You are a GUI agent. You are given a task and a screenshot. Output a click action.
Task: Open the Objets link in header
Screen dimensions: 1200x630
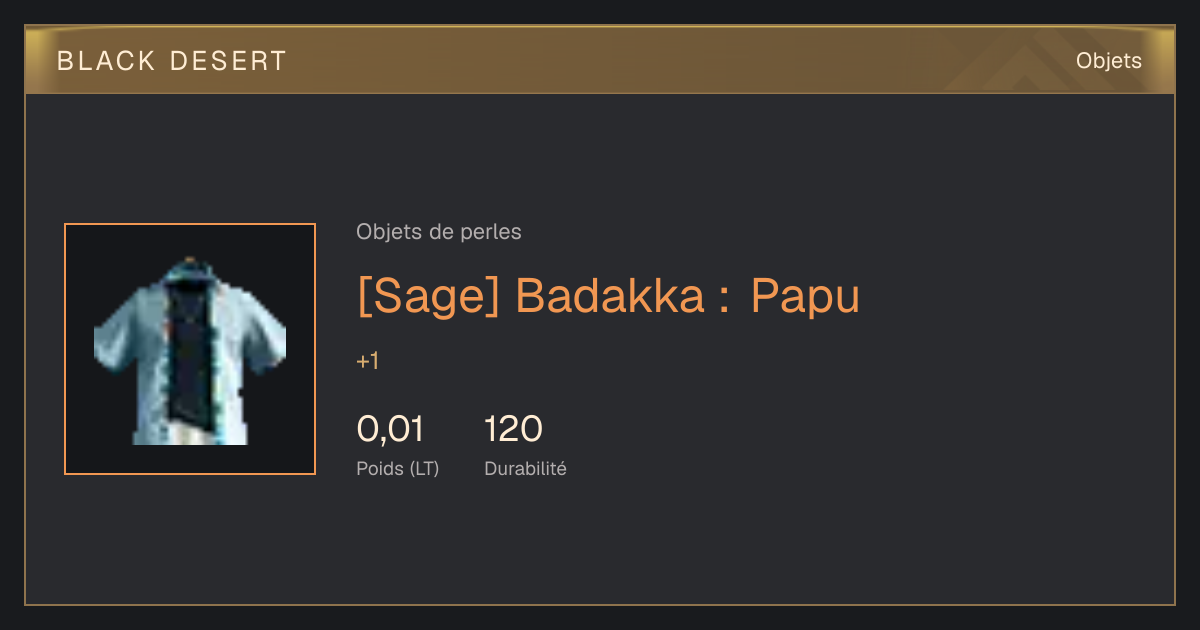(1108, 61)
